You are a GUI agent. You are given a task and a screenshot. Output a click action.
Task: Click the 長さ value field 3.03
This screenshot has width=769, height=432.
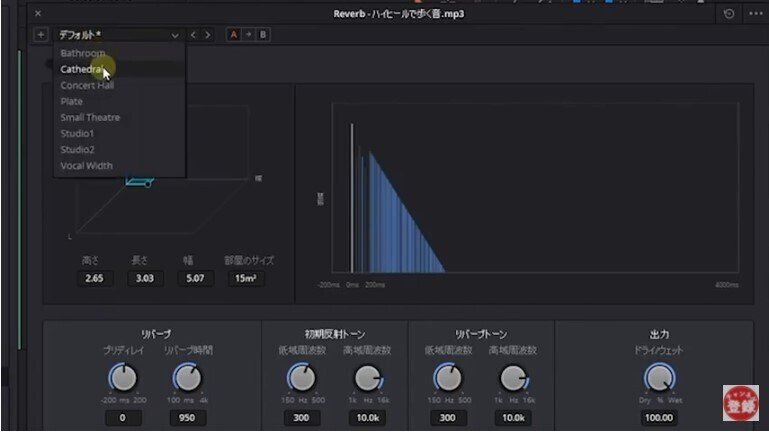[x=145, y=279]
